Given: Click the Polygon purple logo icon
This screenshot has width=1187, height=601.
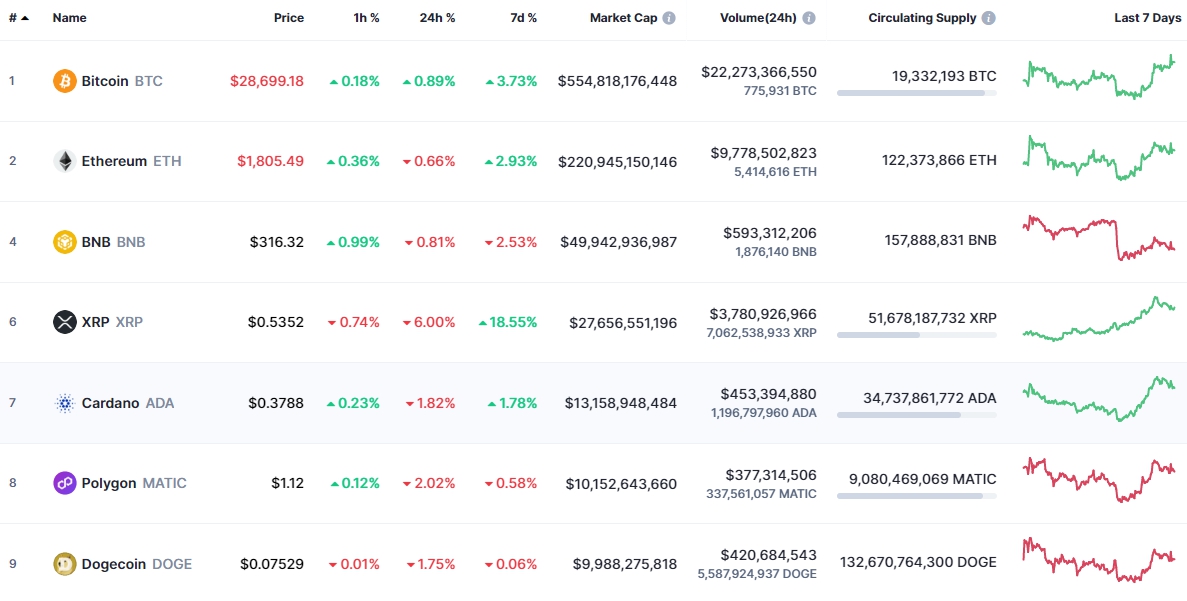Looking at the screenshot, I should 64,484.
